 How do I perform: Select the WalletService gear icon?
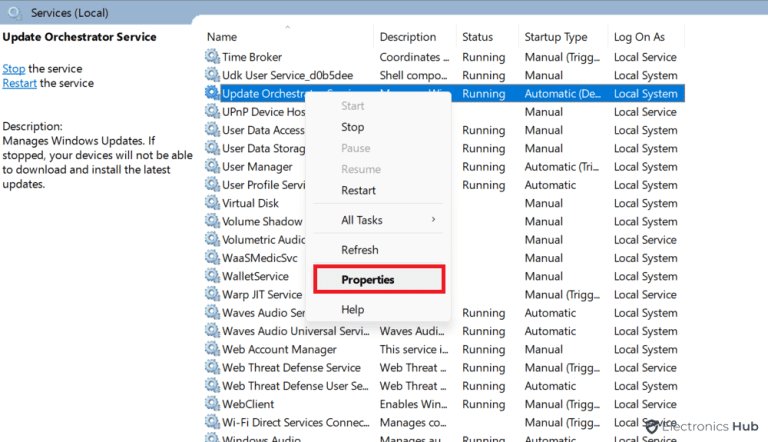pyautogui.click(x=212, y=276)
